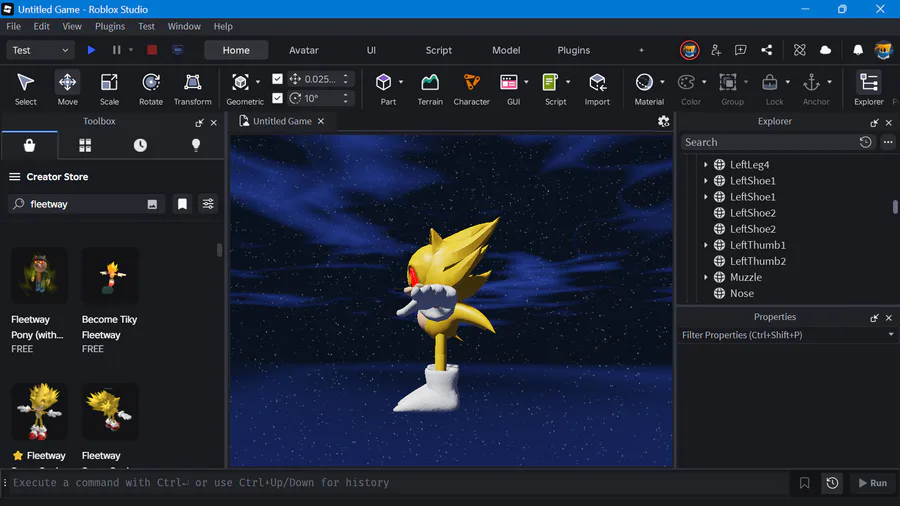This screenshot has height=506, width=900.
Task: Click the Script toolbar icon
Action: click(550, 83)
